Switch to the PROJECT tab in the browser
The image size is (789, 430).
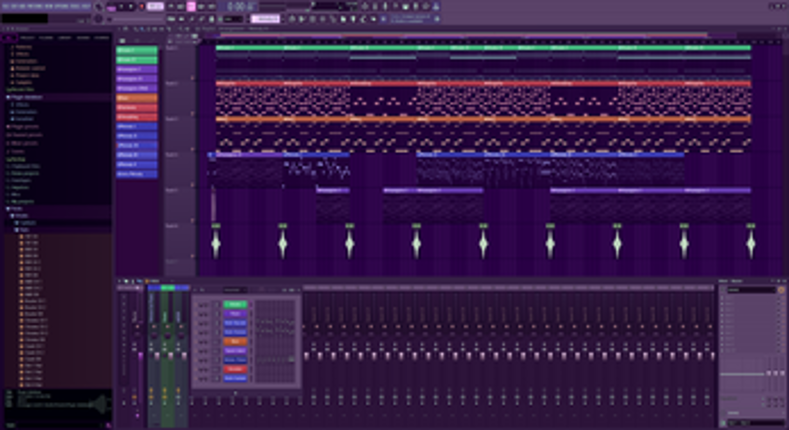pos(28,38)
